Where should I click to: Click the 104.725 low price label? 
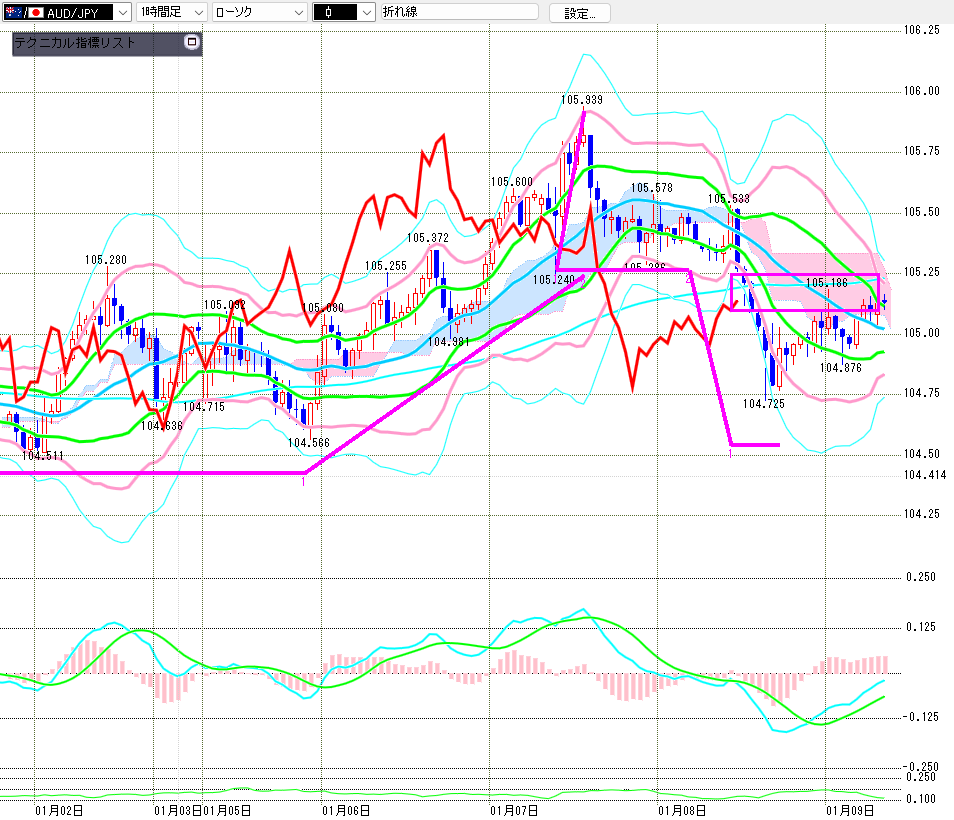pos(763,404)
